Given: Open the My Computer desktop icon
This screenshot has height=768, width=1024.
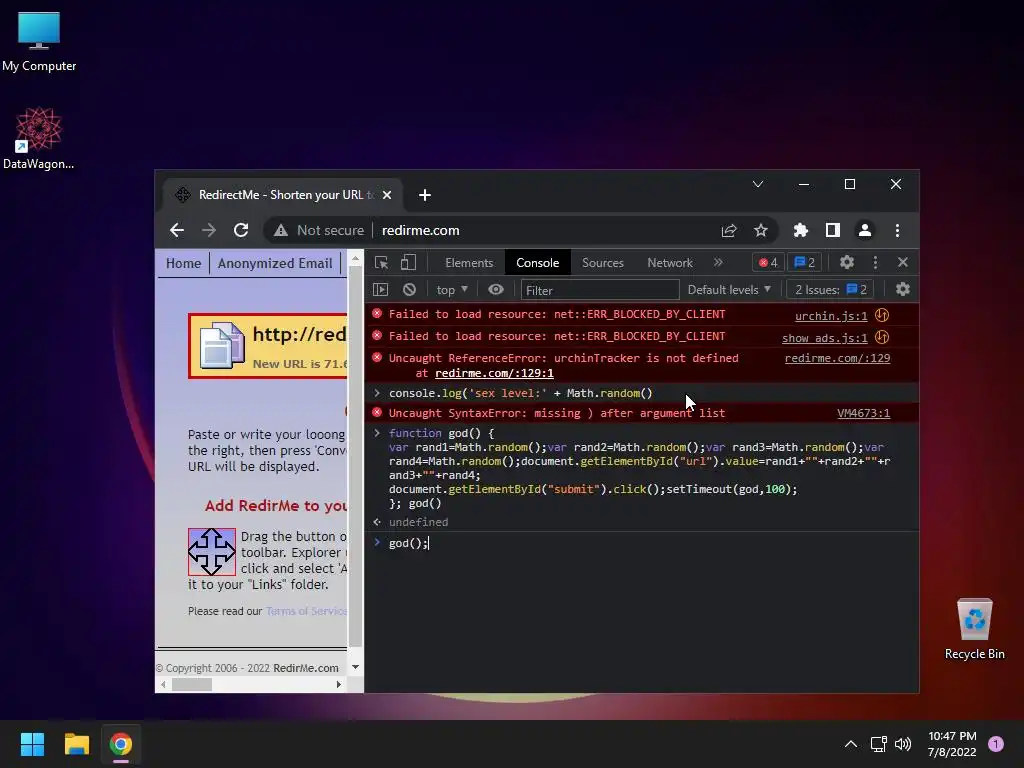Looking at the screenshot, I should [x=39, y=42].
